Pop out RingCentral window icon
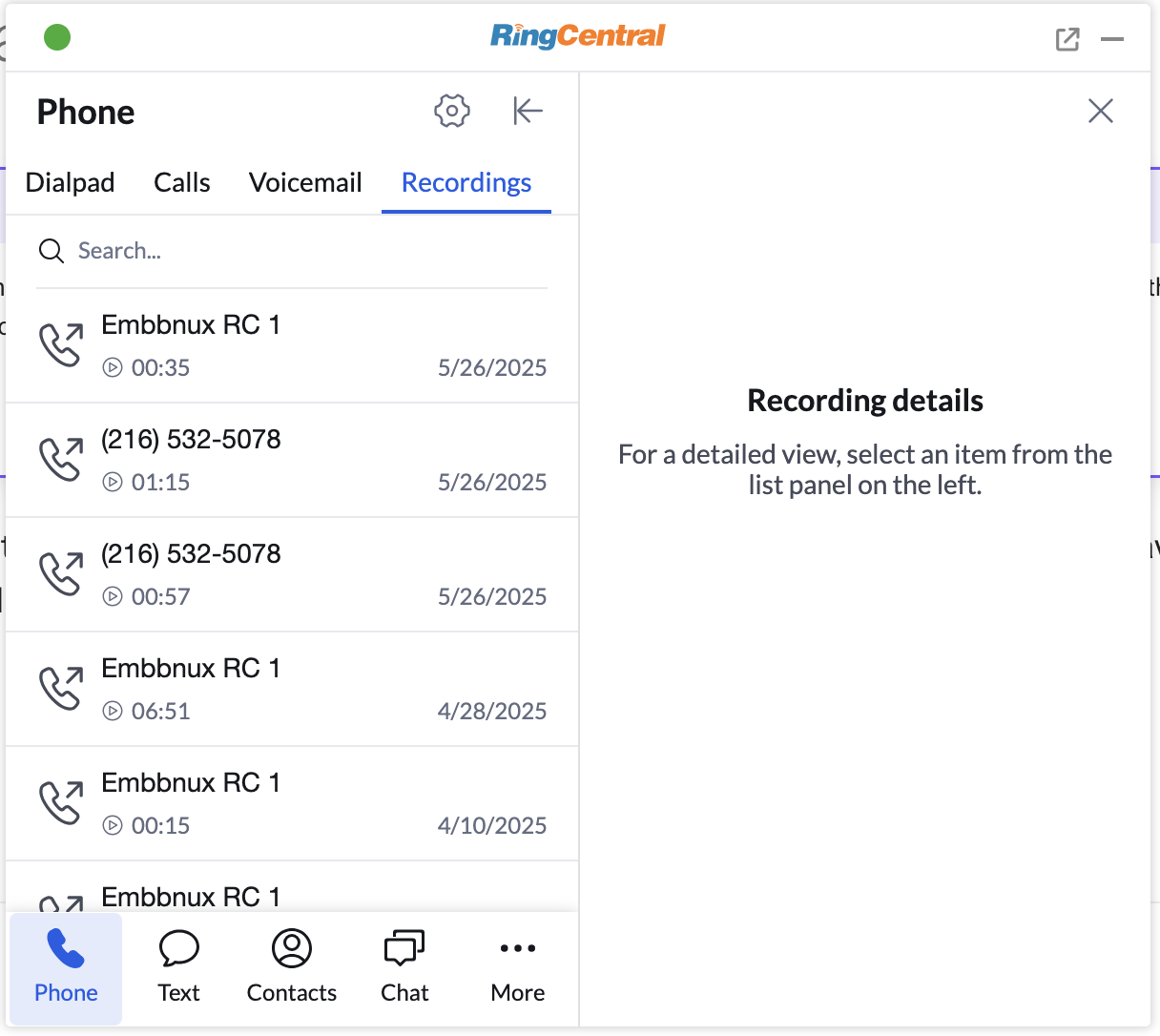 pyautogui.click(x=1067, y=39)
